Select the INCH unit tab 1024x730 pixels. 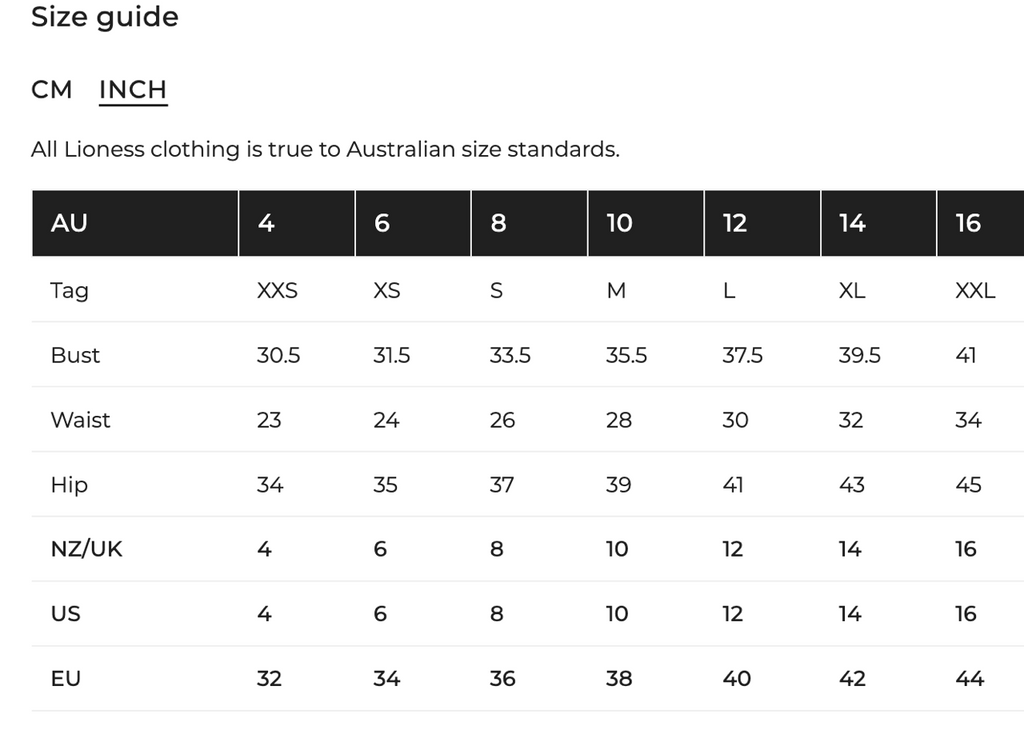click(133, 90)
